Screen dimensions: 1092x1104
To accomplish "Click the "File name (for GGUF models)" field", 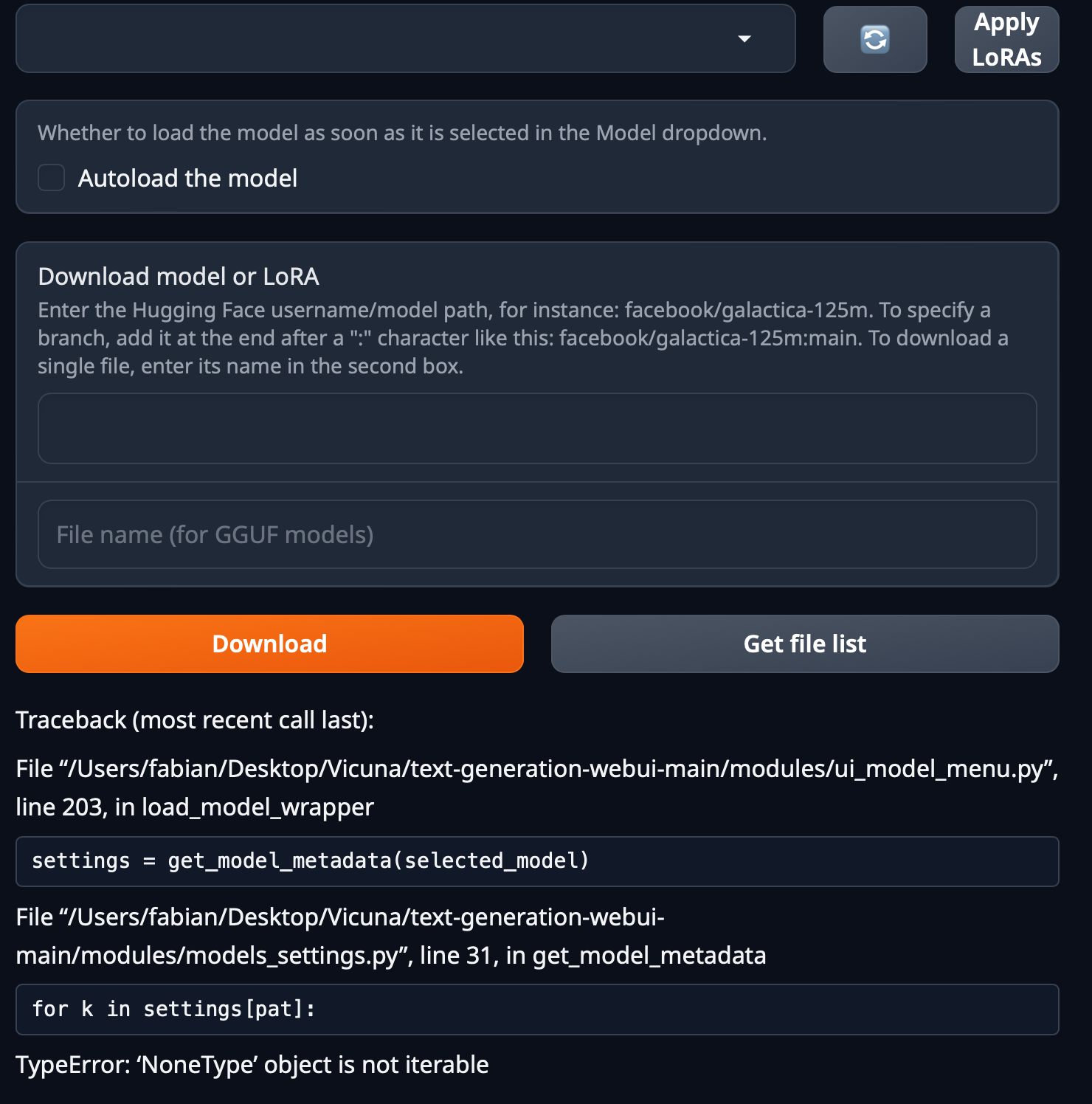I will (537, 534).
